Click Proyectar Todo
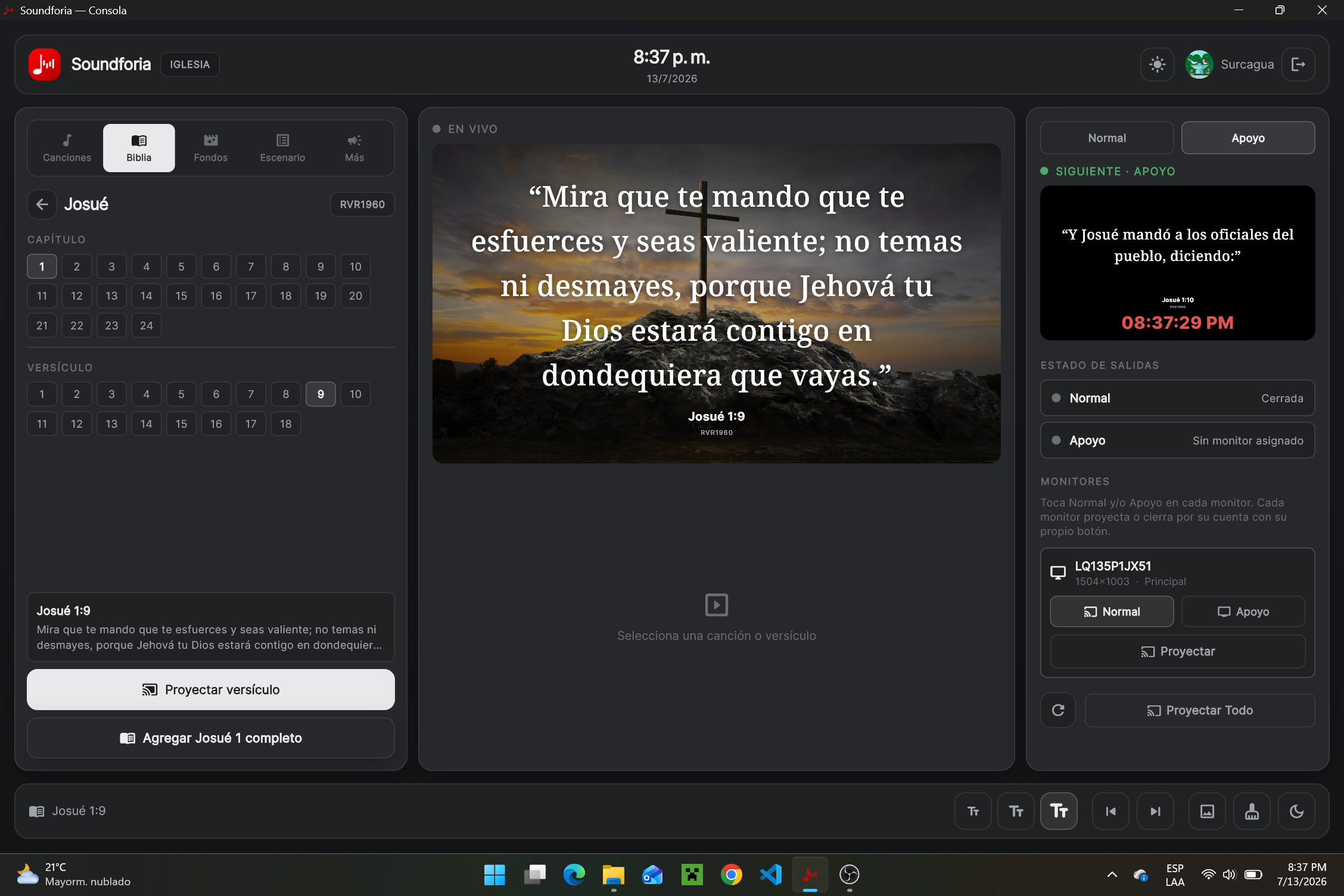The height and width of the screenshot is (896, 1344). (x=1200, y=710)
